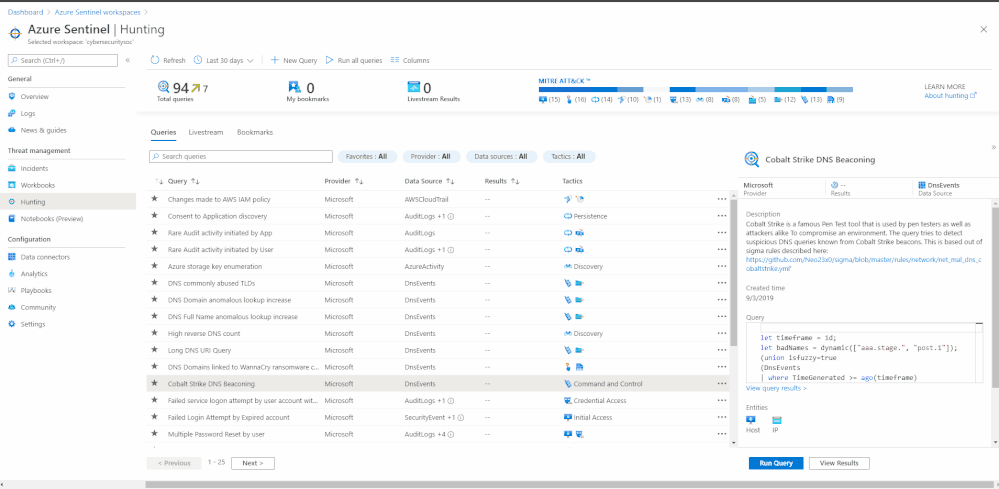Viewport: 999px width, 489px height.
Task: Select the Queries tab
Action: pyautogui.click(x=163, y=132)
